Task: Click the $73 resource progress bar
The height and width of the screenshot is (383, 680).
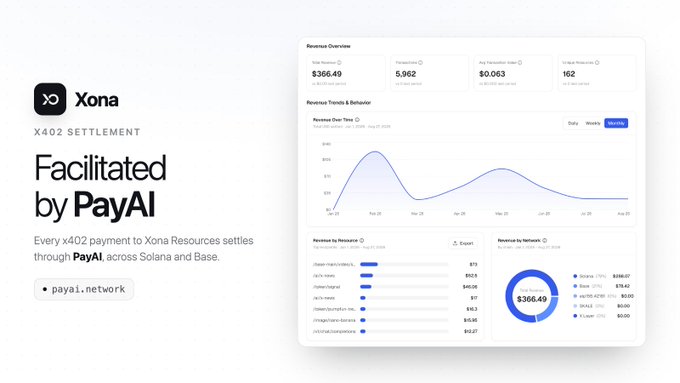Action: coord(404,264)
